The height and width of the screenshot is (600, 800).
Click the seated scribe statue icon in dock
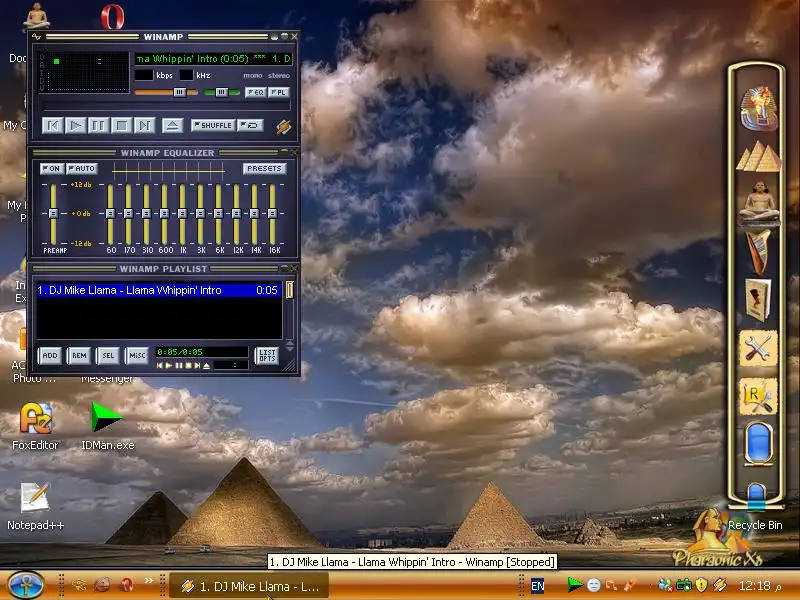click(759, 202)
